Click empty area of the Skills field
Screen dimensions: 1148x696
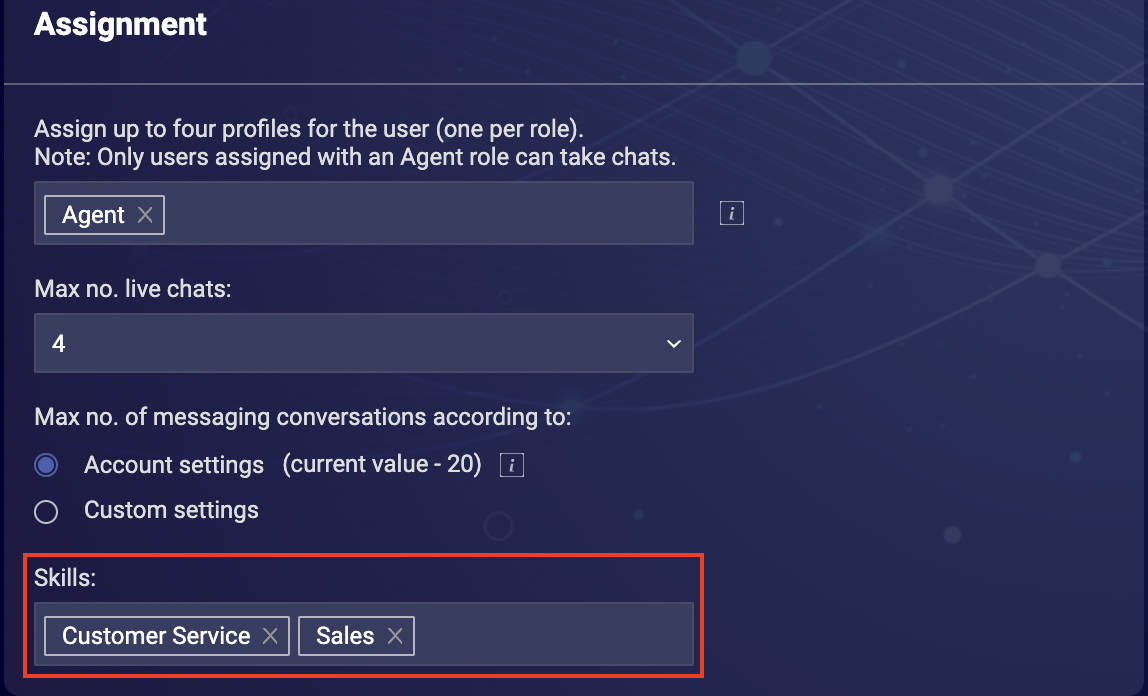click(x=553, y=635)
